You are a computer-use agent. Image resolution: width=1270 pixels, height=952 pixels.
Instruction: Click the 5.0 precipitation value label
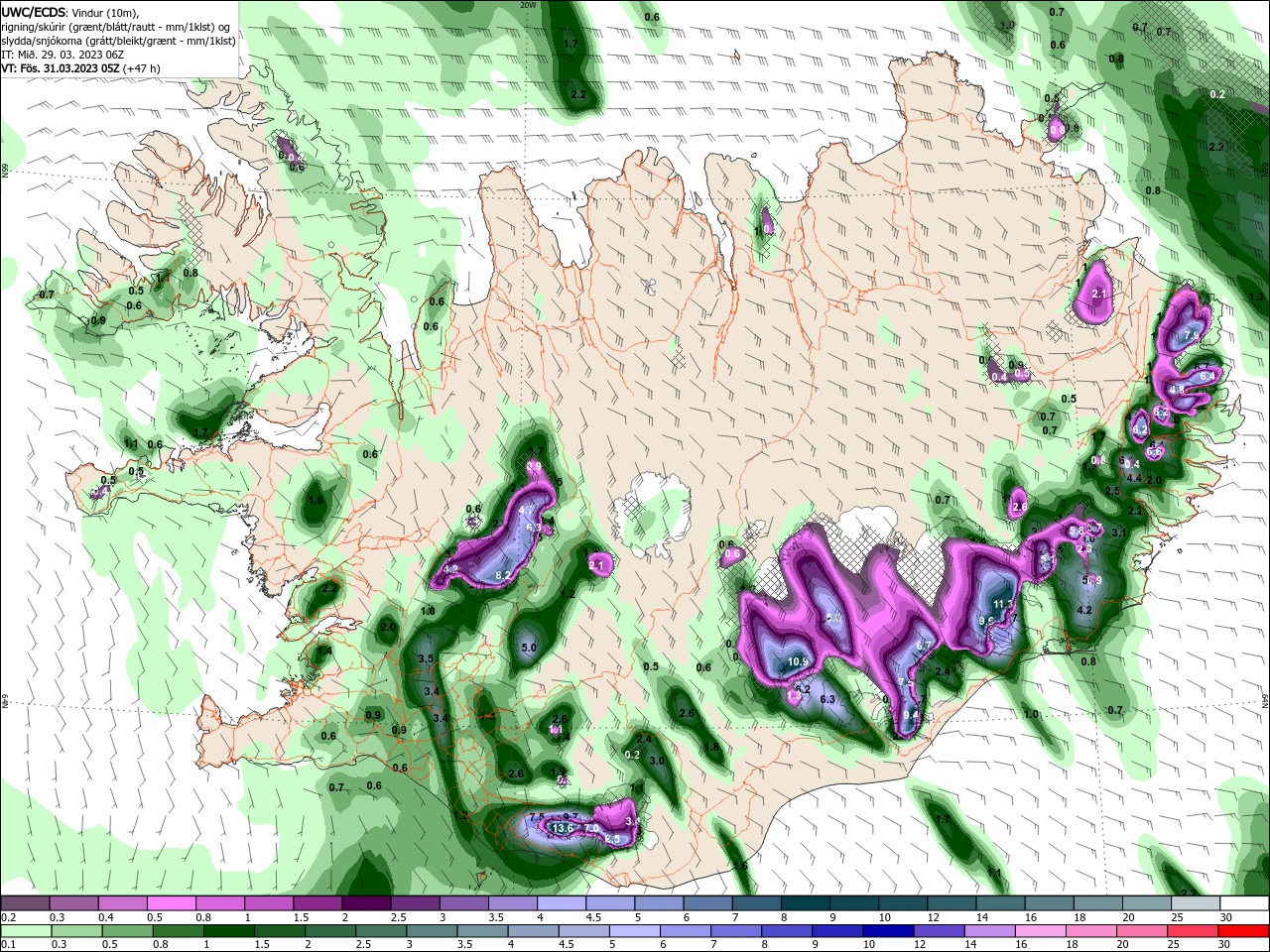point(529,649)
